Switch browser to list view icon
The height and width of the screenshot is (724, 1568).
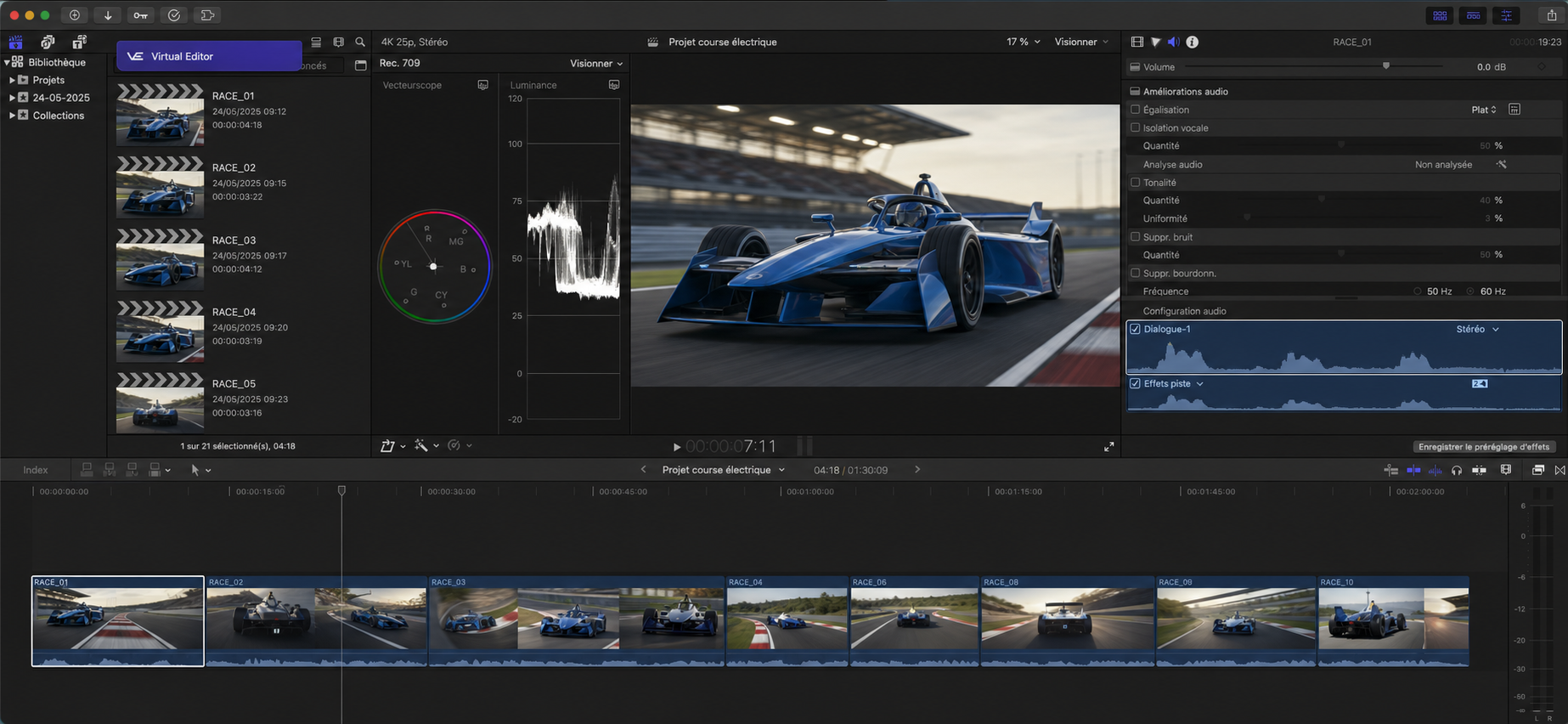pos(316,42)
